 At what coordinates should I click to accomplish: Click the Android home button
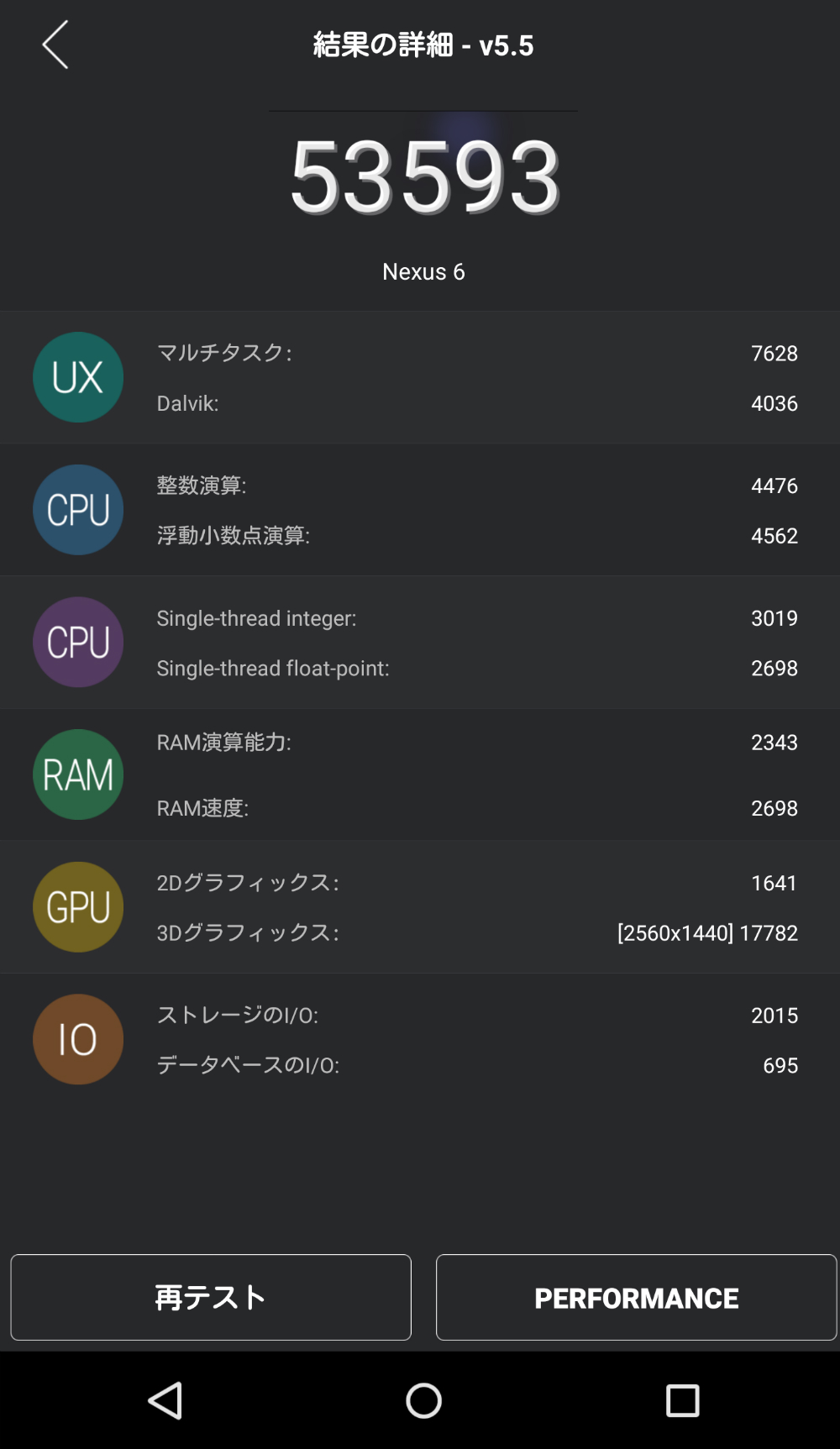[423, 1400]
